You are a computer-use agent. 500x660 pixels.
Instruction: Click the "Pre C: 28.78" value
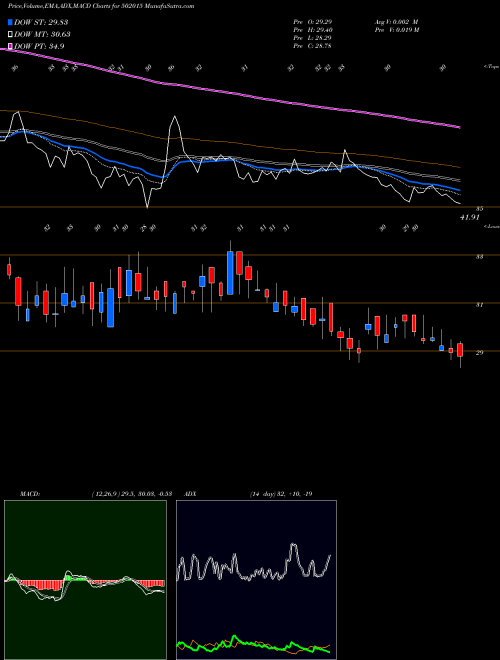point(313,46)
